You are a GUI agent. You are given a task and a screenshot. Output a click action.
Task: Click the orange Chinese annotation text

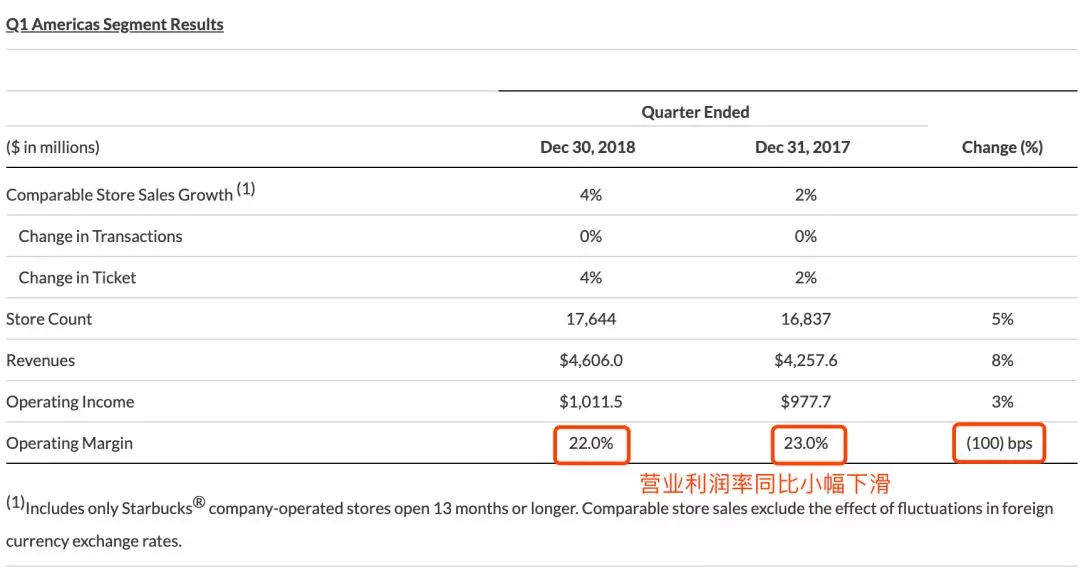(x=765, y=484)
